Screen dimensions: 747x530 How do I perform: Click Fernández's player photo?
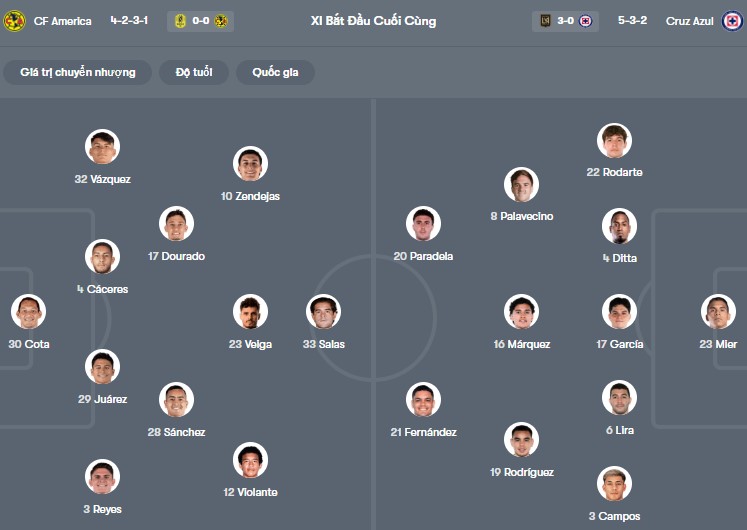424,400
